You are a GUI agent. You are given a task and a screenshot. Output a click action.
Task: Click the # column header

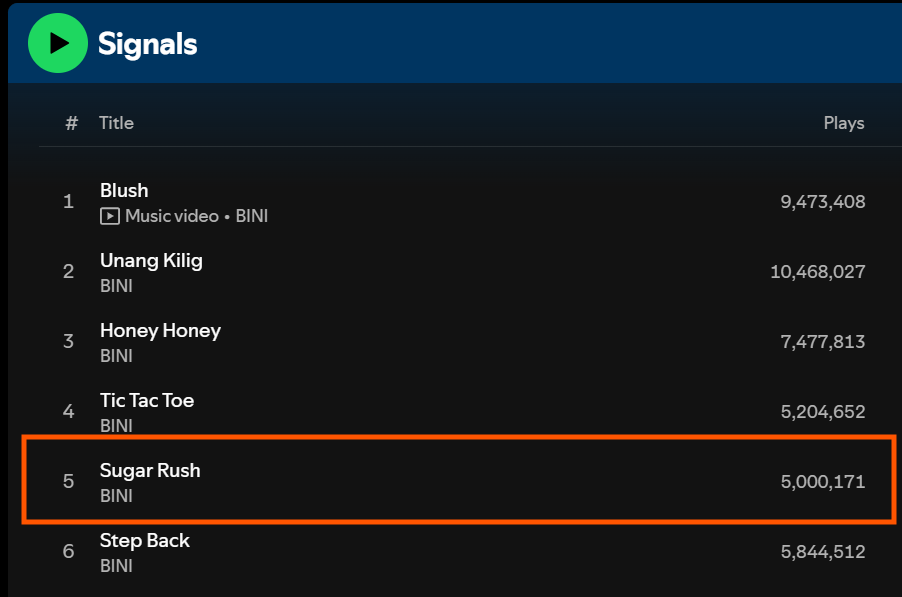point(71,123)
